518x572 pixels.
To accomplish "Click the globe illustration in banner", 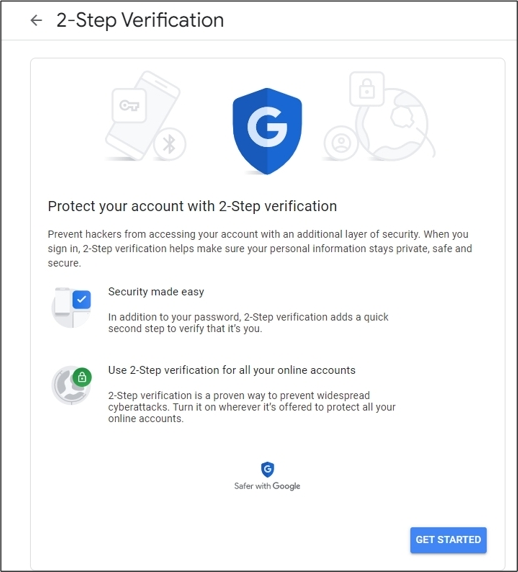I will [395, 124].
